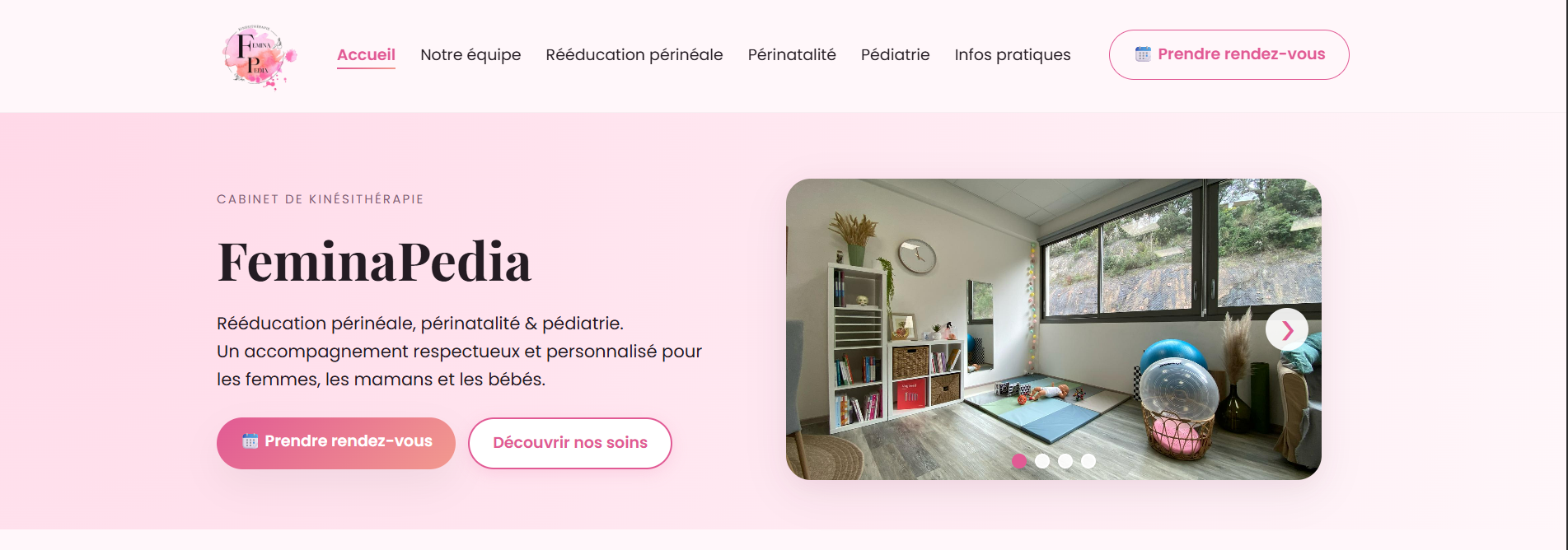Advance carousel with the right chevron arrow
The width and height of the screenshot is (1568, 550).
tap(1287, 330)
